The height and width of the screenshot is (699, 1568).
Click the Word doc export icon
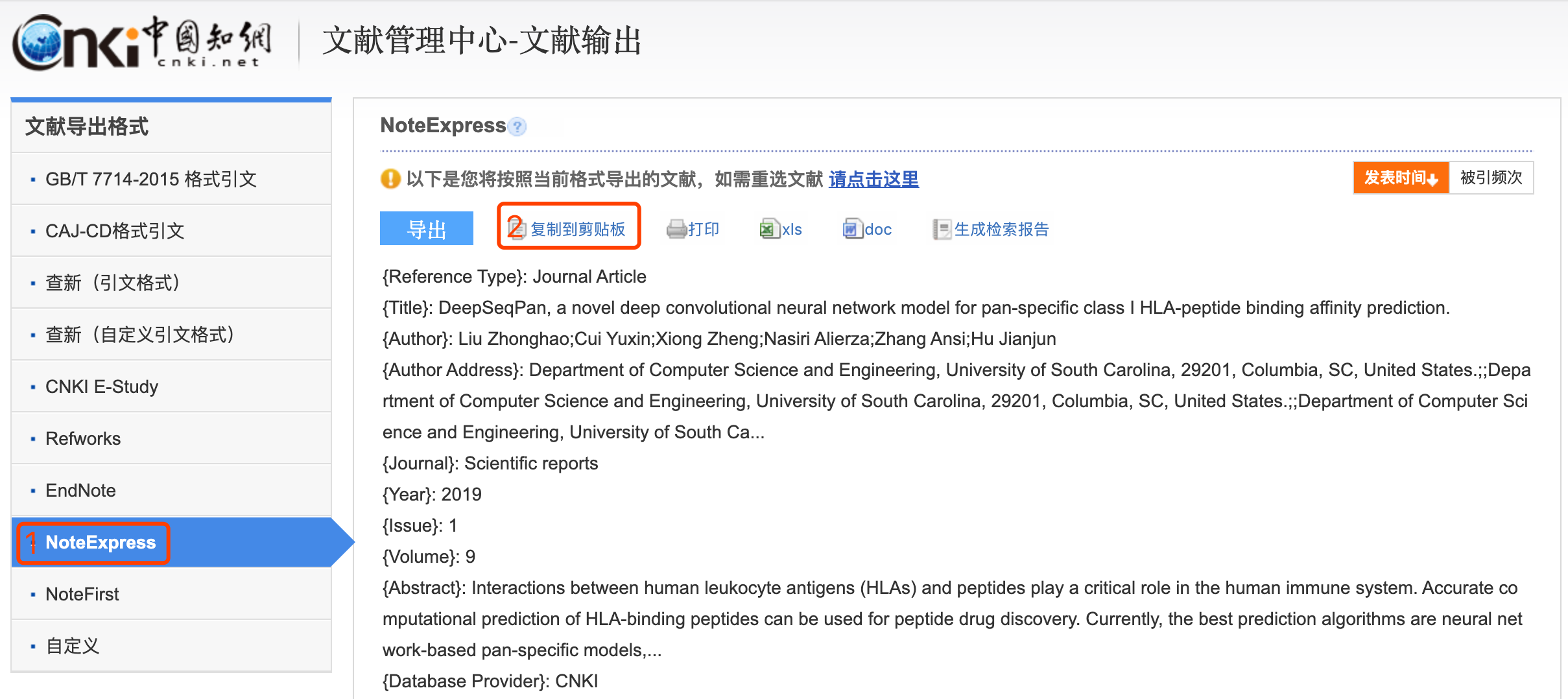click(x=853, y=229)
